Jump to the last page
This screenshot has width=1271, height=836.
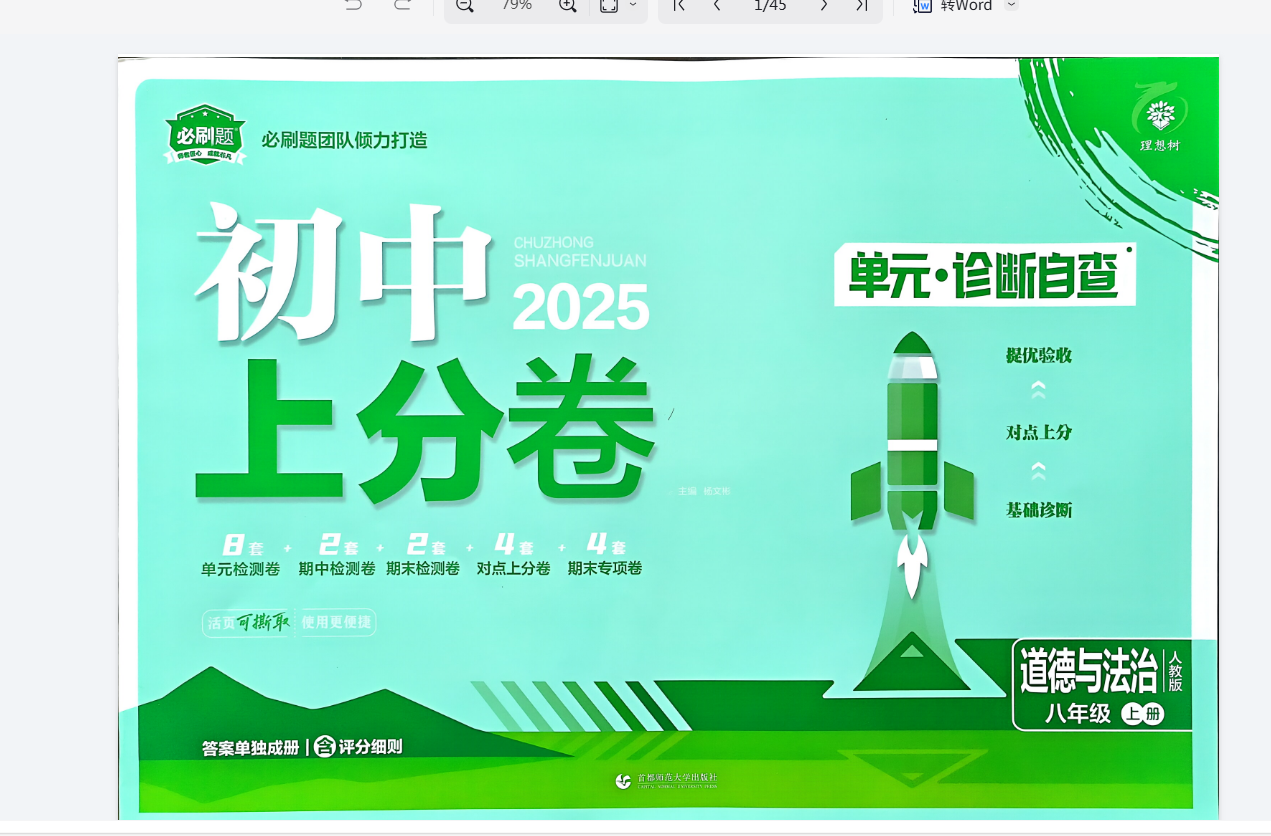pos(861,5)
